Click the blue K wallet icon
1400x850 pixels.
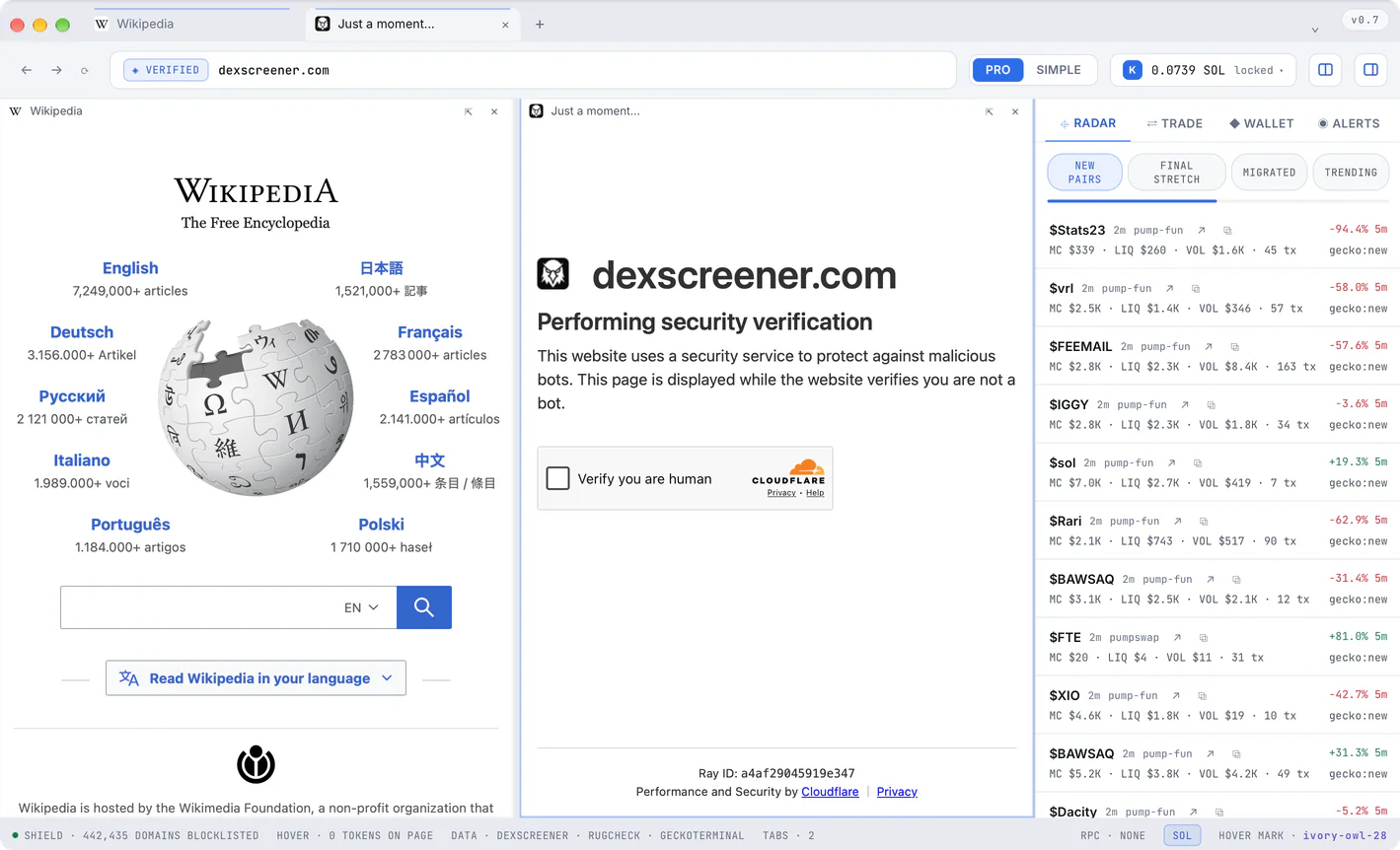coord(1133,70)
